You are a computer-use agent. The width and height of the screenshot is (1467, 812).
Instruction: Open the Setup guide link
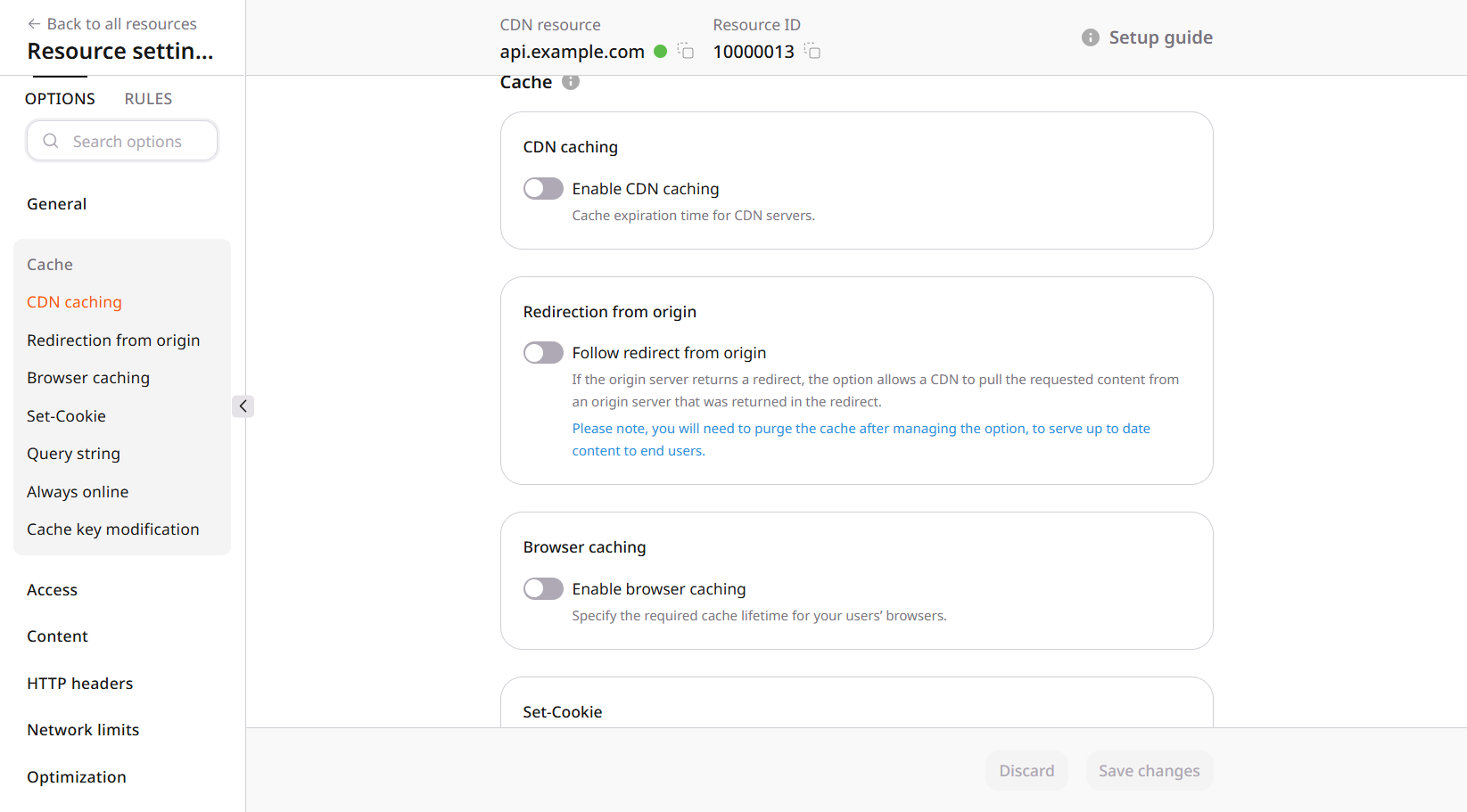(x=1160, y=37)
